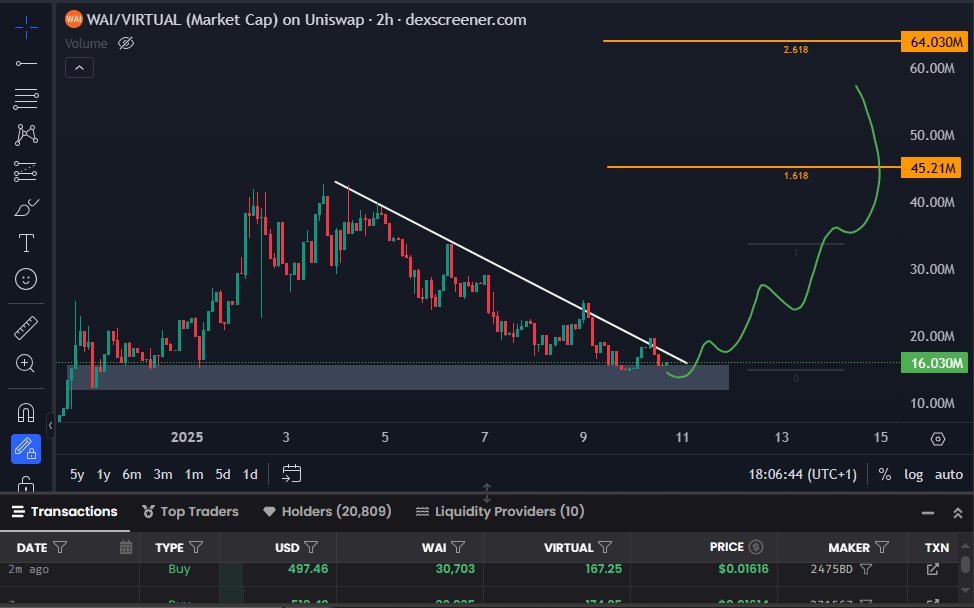Open the Fibonacci retracement tools
The image size is (974, 608).
(x=26, y=99)
